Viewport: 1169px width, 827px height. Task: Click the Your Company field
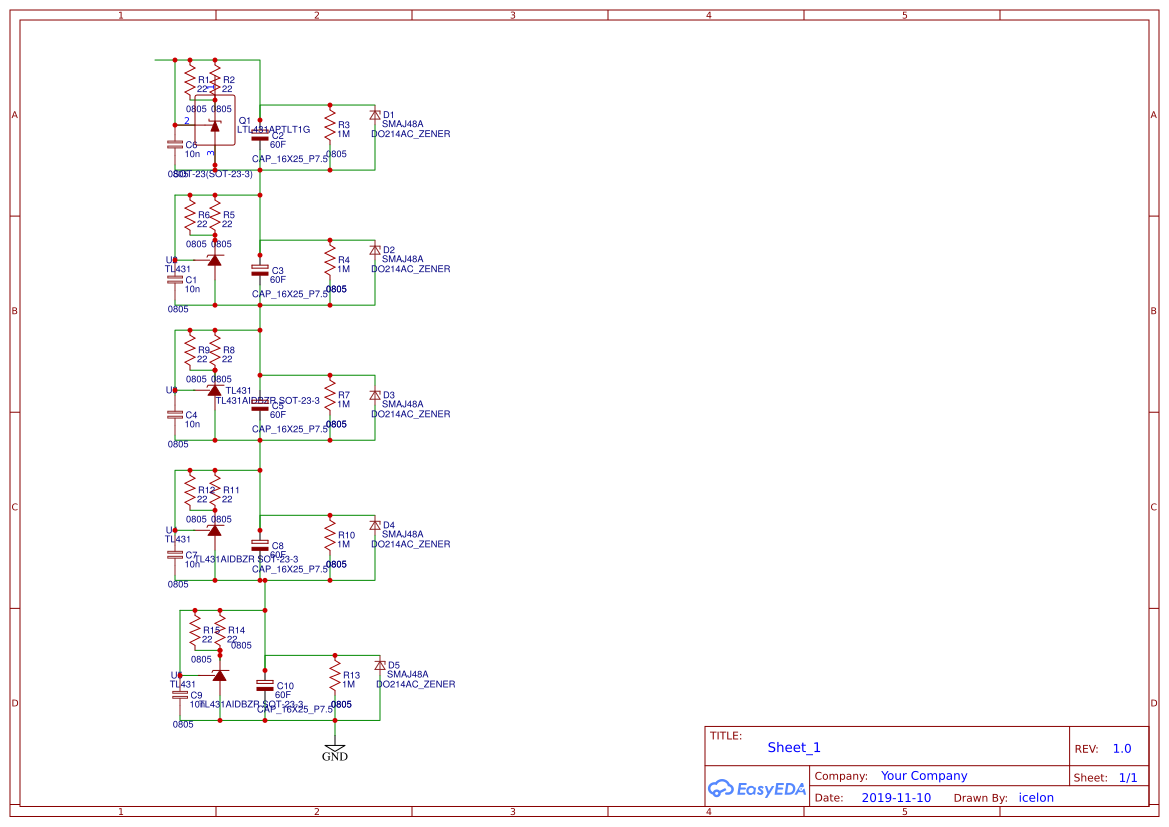[924, 776]
